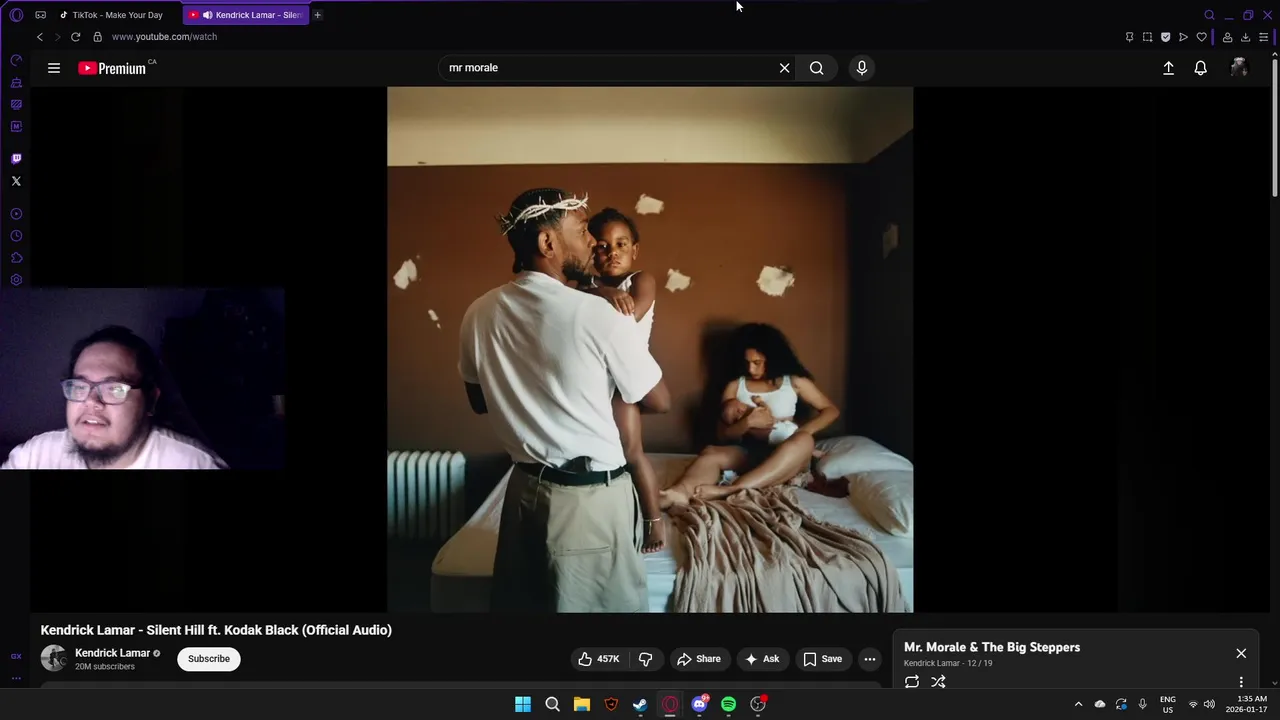Toggle shuffle playlist
This screenshot has width=1280, height=720.
[938, 682]
